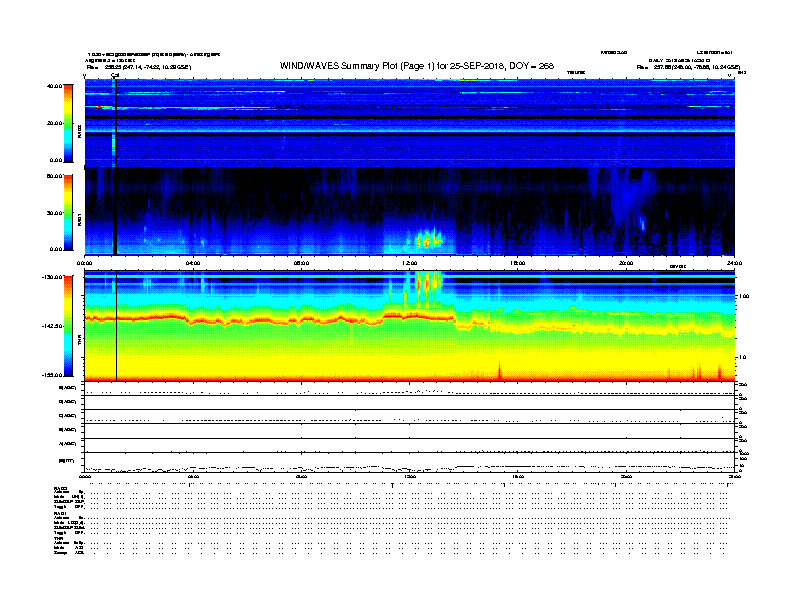
Task: Click the -130.00 TNR scale label
Action: (x=53, y=277)
